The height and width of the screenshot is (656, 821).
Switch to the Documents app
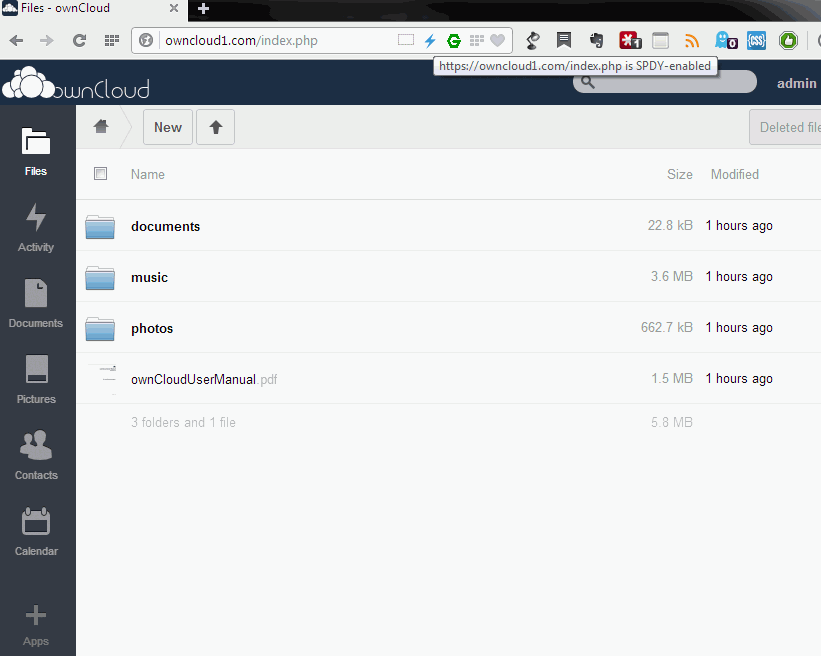pos(36,304)
